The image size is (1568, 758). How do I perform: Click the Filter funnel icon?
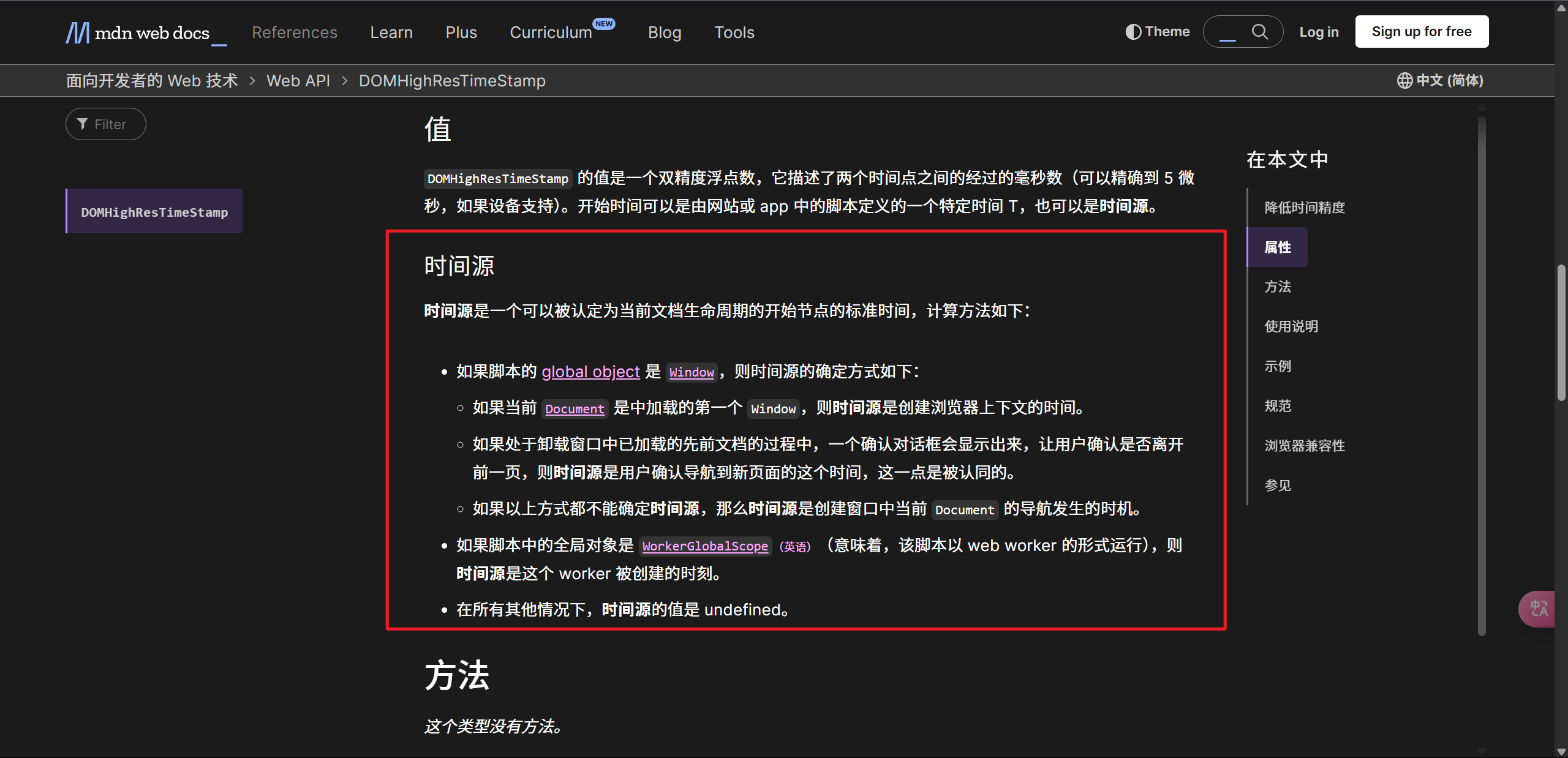[x=83, y=124]
